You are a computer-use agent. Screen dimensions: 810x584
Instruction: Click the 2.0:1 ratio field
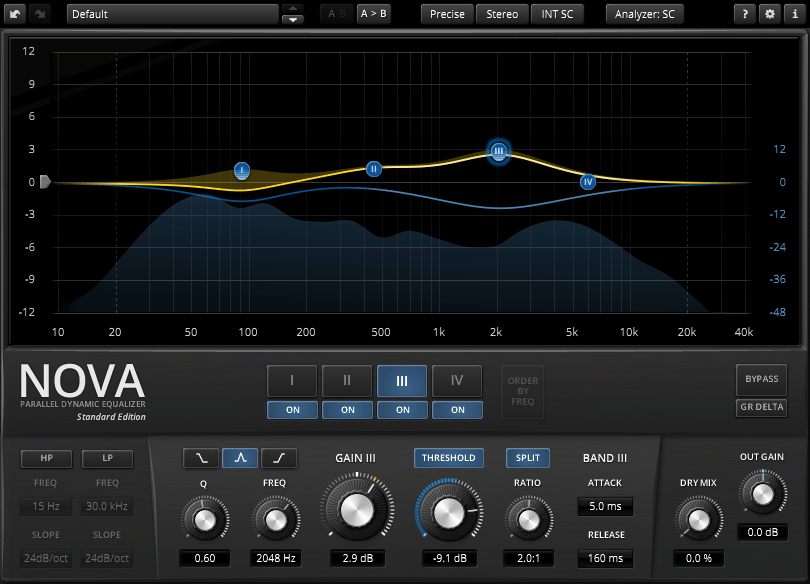click(528, 558)
